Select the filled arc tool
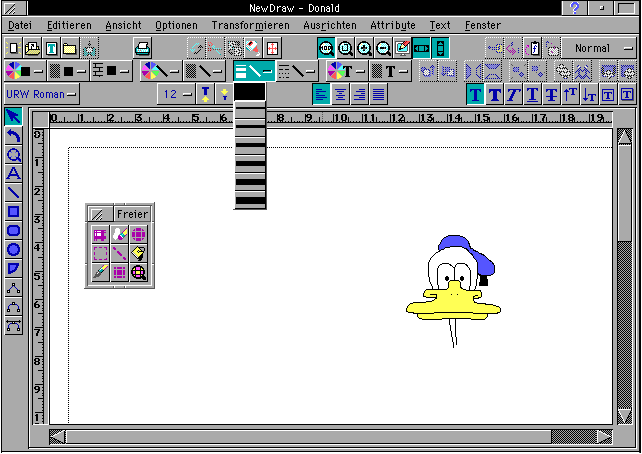 coord(13,269)
